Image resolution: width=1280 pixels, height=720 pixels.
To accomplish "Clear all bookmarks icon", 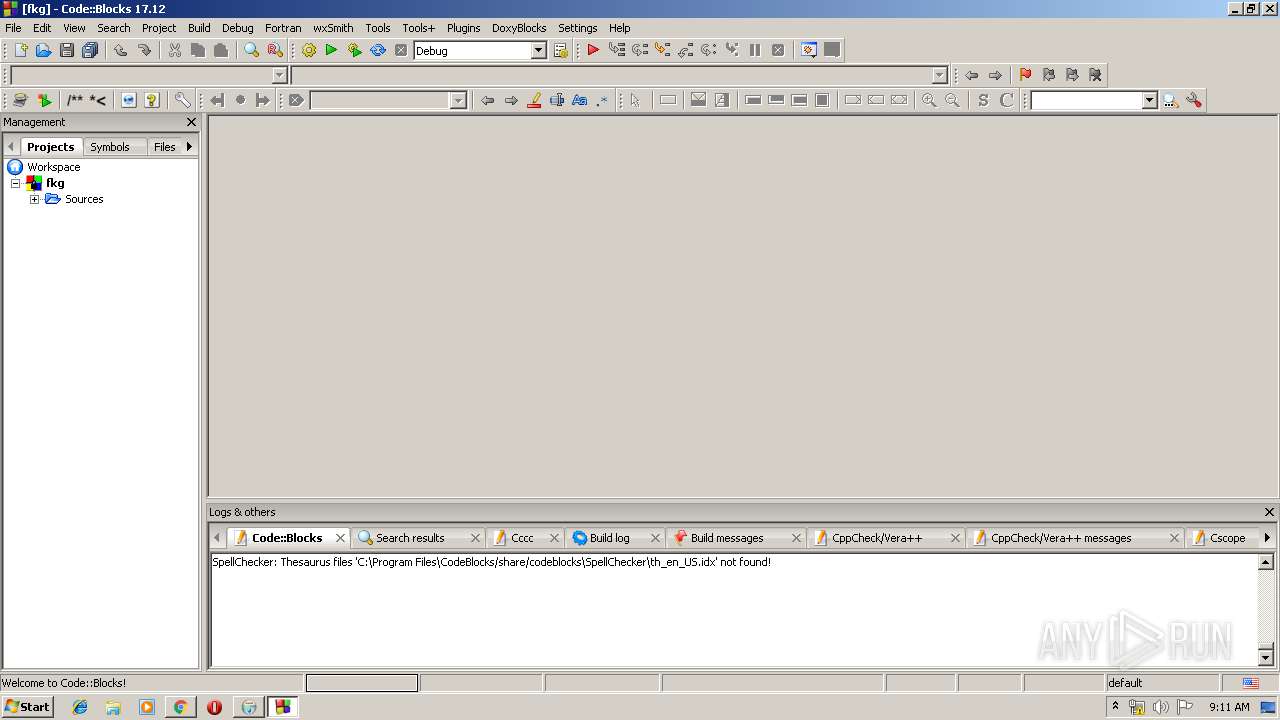I will (1095, 75).
